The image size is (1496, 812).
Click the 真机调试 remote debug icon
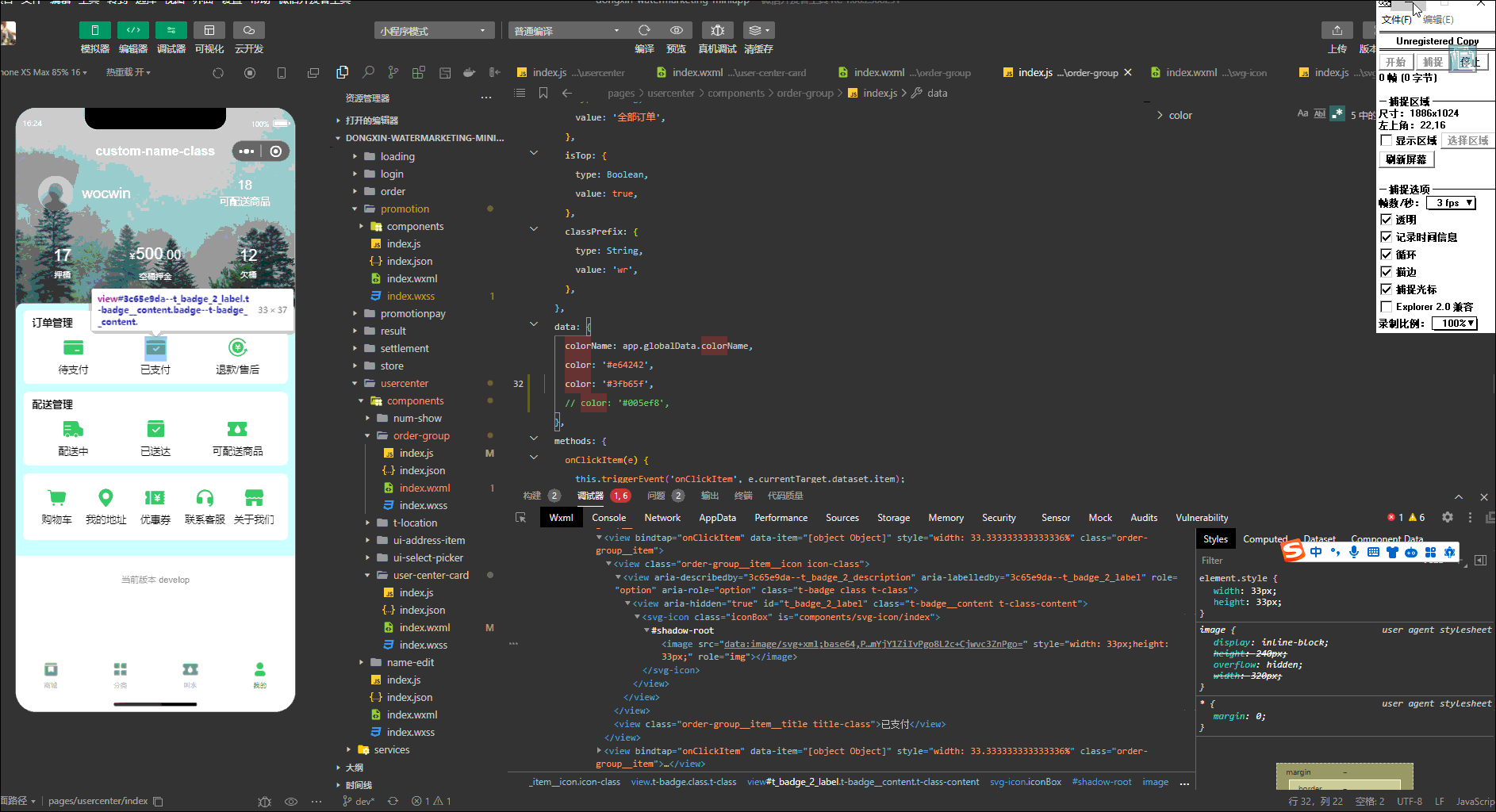click(x=717, y=30)
